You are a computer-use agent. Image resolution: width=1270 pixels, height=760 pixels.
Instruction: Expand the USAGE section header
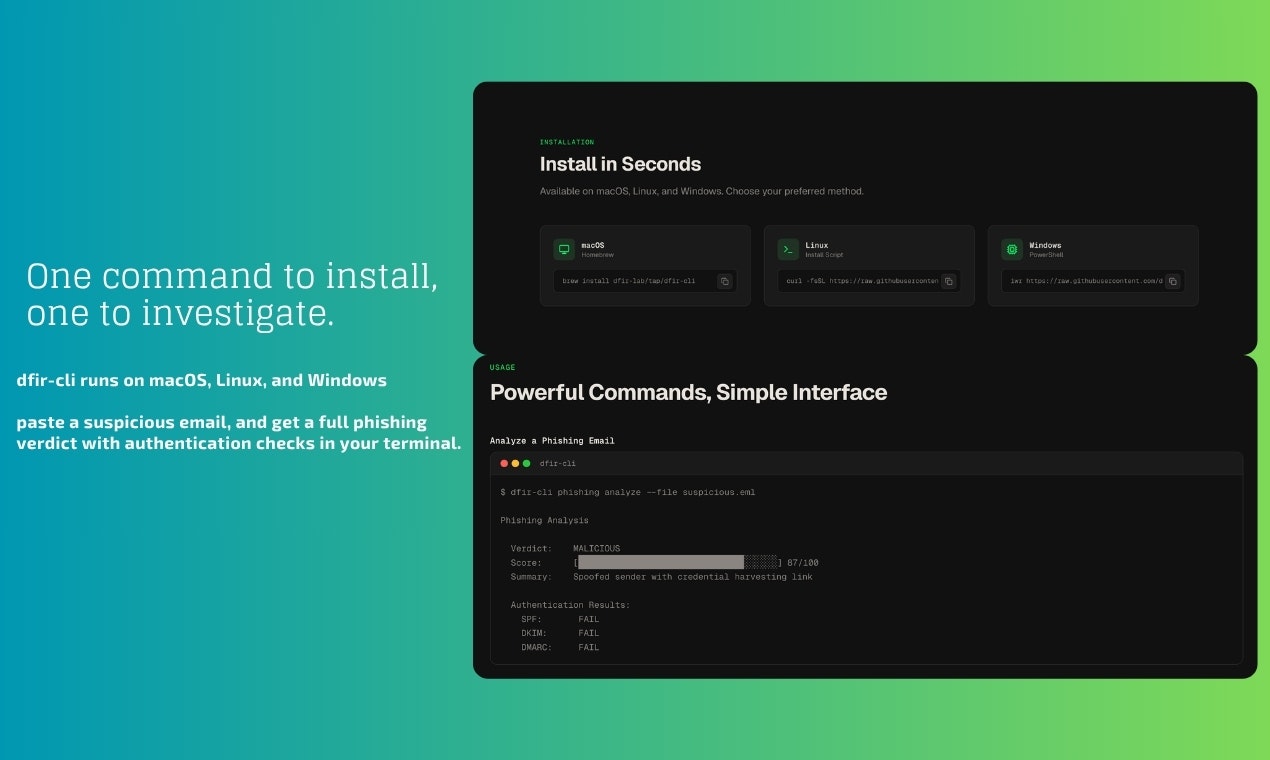[x=502, y=367]
